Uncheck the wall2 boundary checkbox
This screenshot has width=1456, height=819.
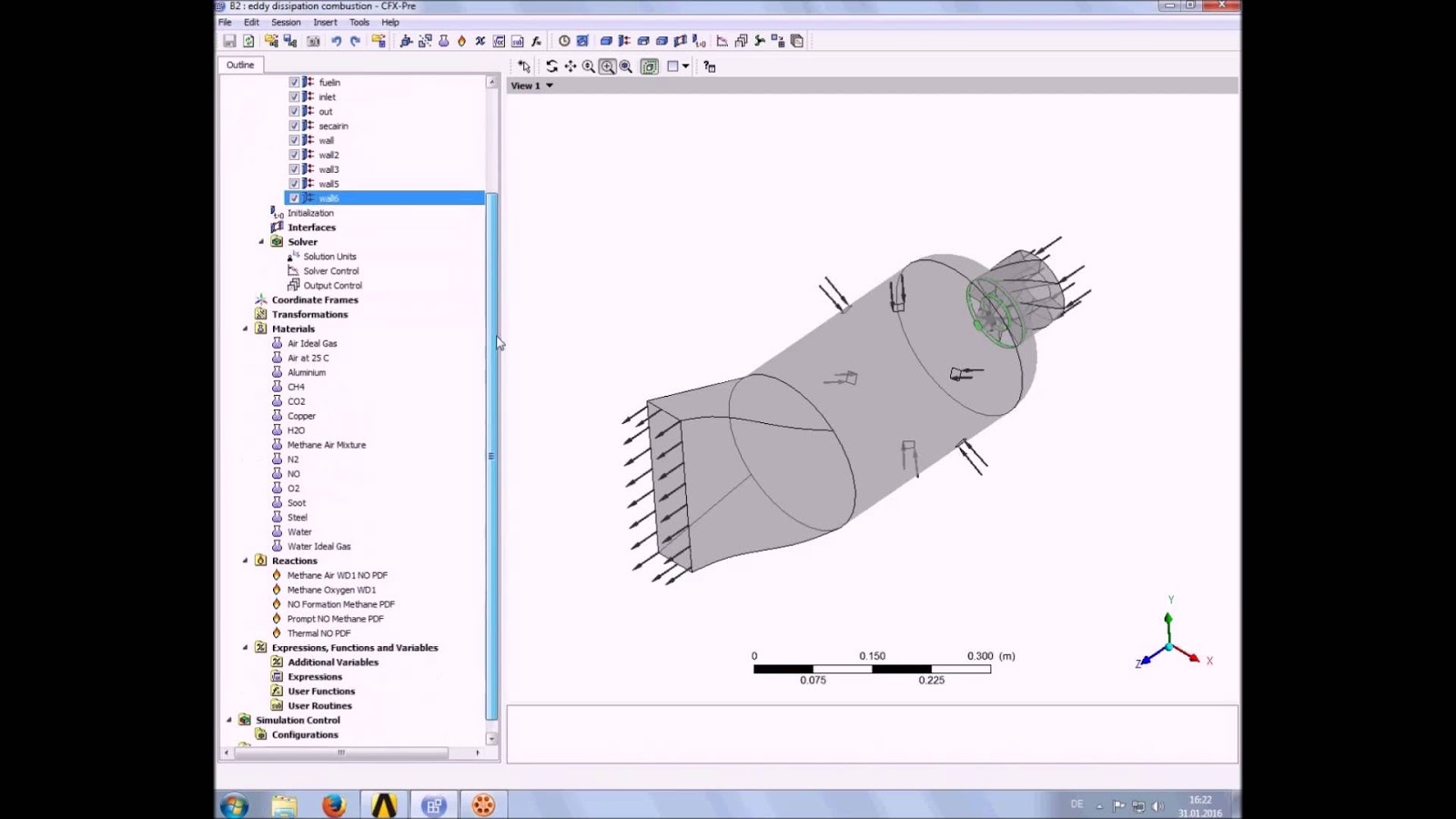click(294, 155)
